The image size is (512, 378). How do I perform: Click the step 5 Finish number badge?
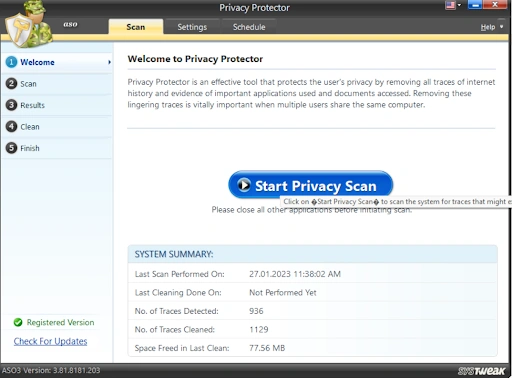point(11,148)
